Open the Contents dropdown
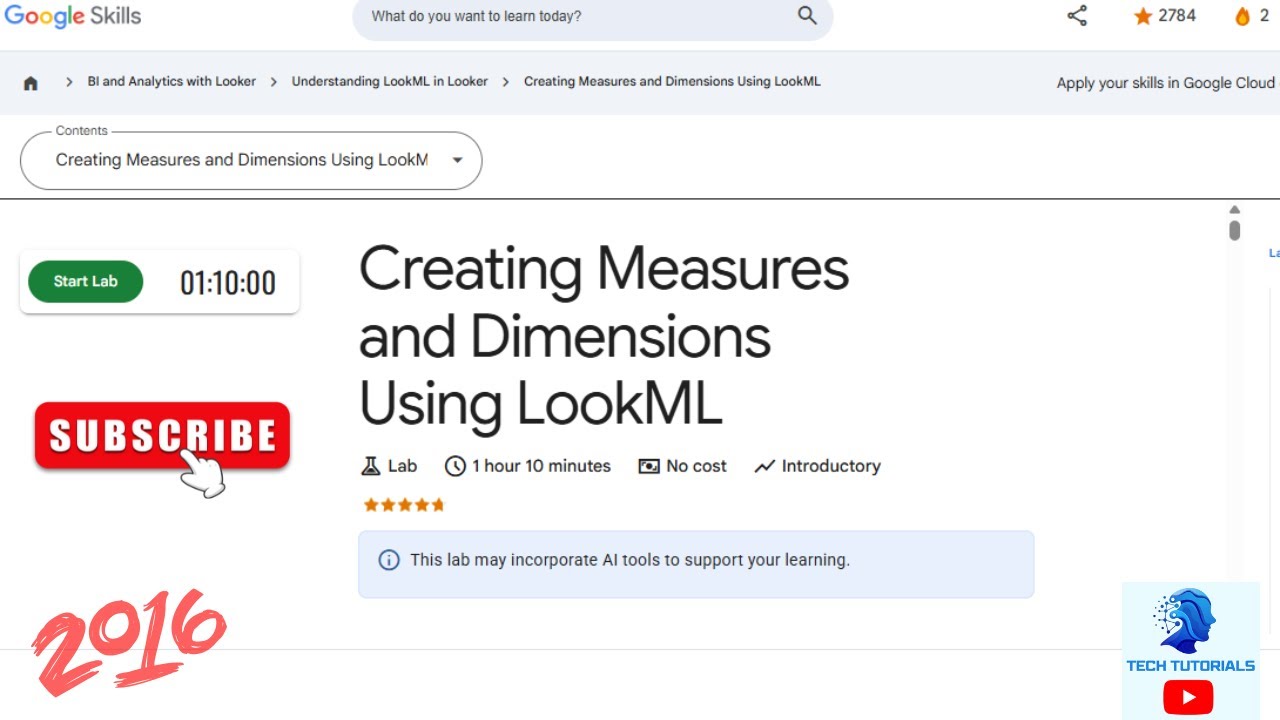This screenshot has width=1280, height=720. (251, 160)
